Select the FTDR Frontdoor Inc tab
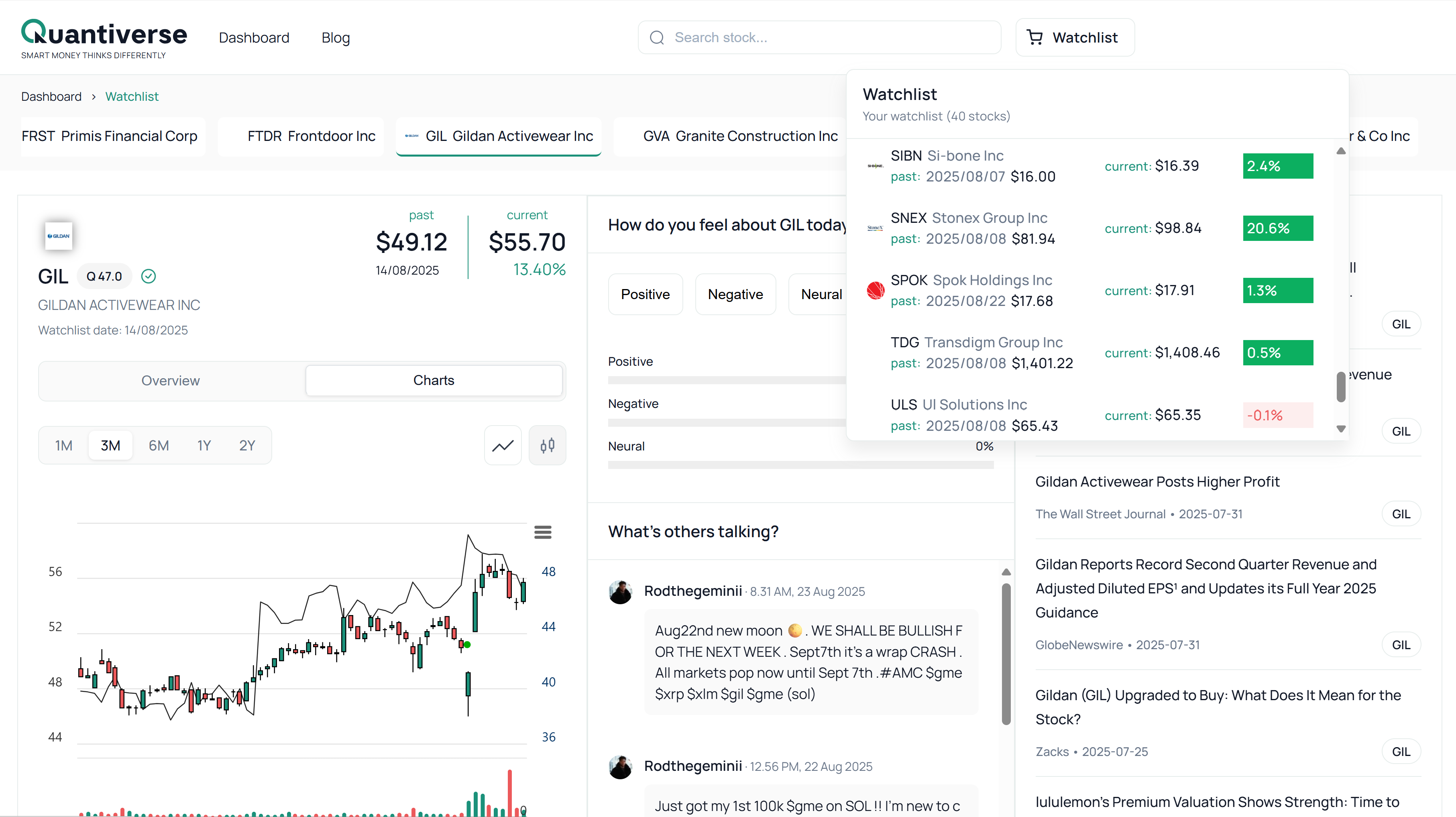Viewport: 1456px width, 817px height. 301,136
